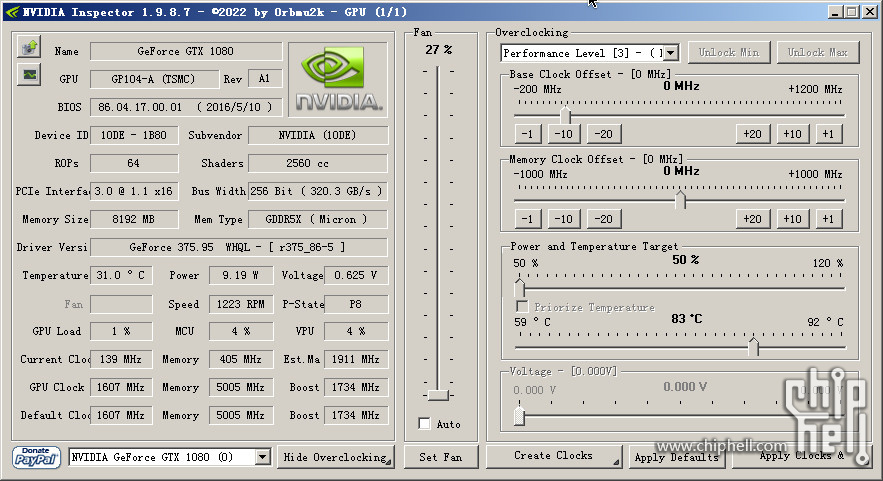Viewport: 883px width, 481px height.
Task: Click the Temperature value 31.0 °C
Action: pos(121,275)
